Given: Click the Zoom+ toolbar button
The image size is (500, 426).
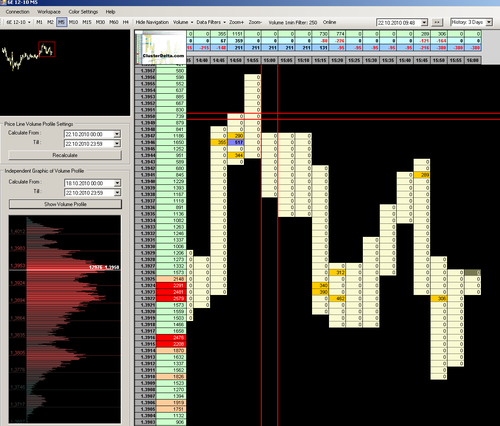Looking at the screenshot, I should tap(236, 22).
